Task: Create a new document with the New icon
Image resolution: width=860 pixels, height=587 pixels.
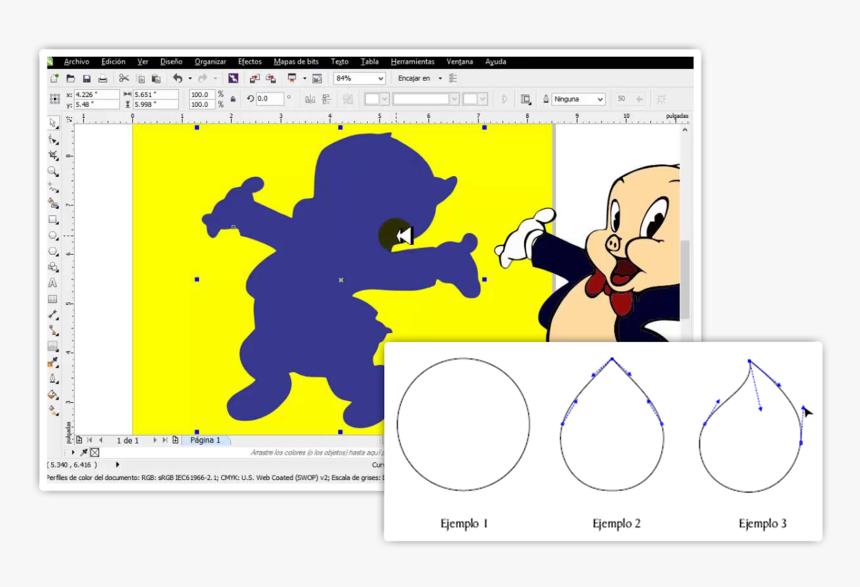Action: point(54,78)
